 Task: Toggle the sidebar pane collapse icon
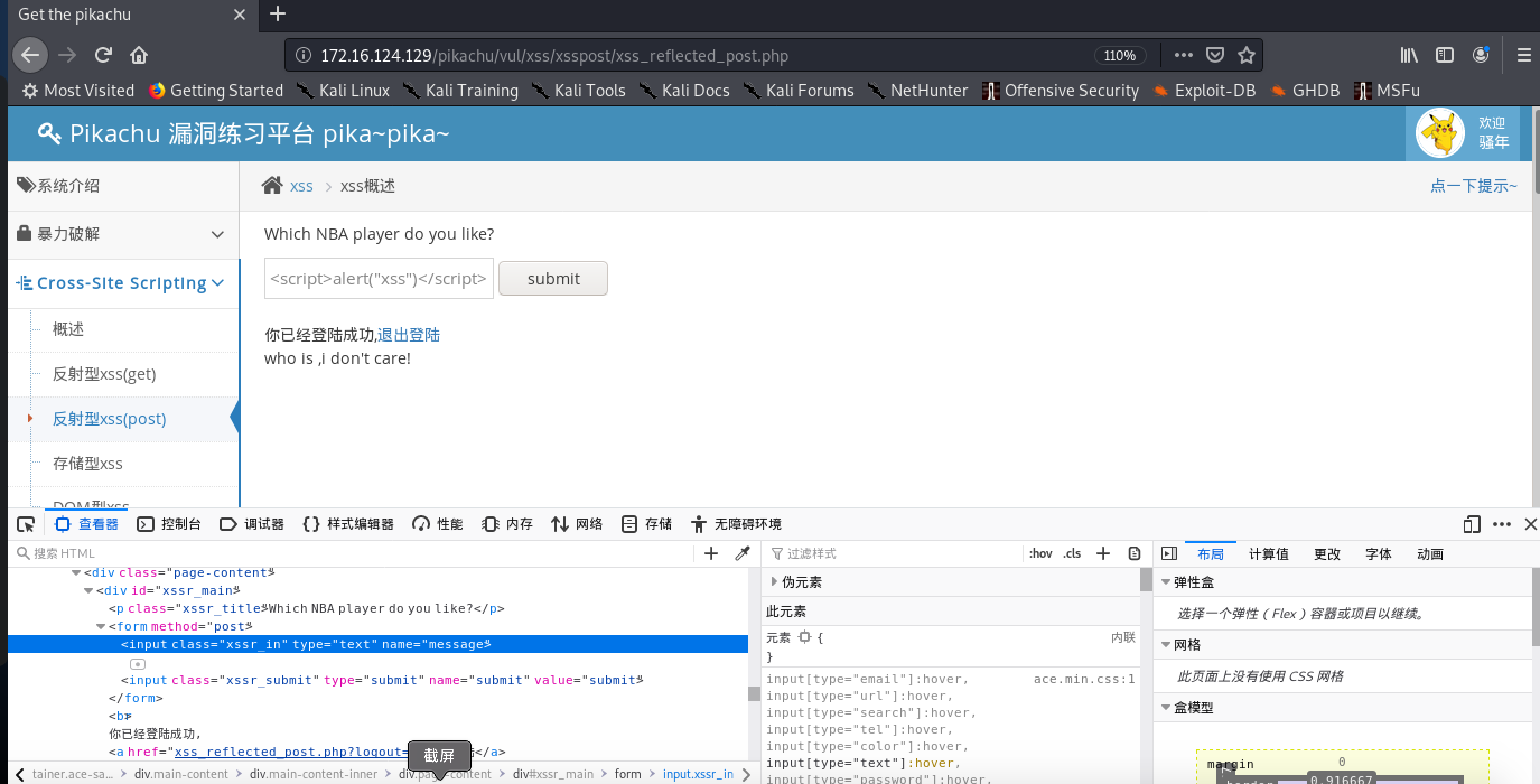1169,553
